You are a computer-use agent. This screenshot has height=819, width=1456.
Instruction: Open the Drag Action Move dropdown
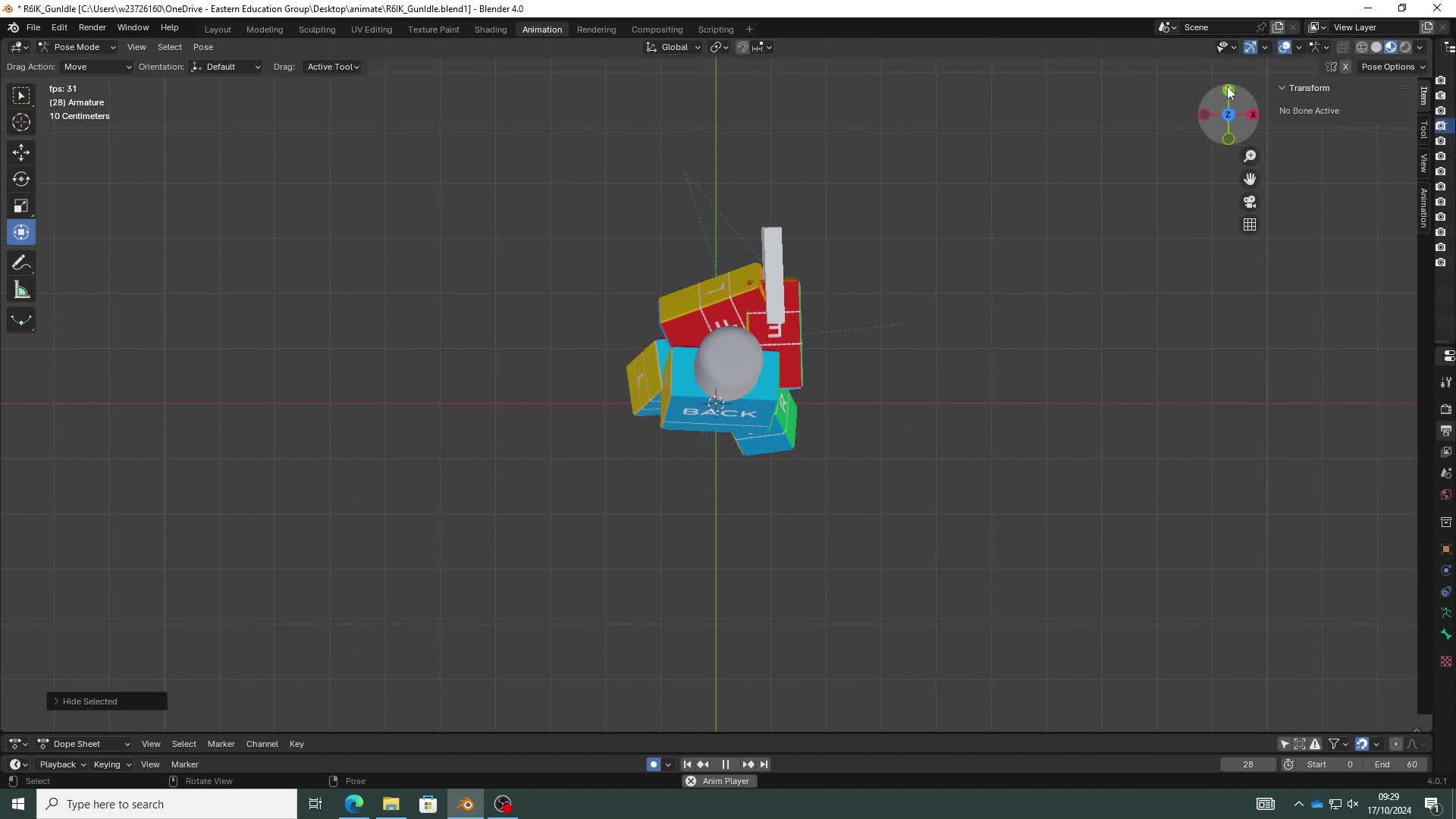pyautogui.click(x=97, y=67)
